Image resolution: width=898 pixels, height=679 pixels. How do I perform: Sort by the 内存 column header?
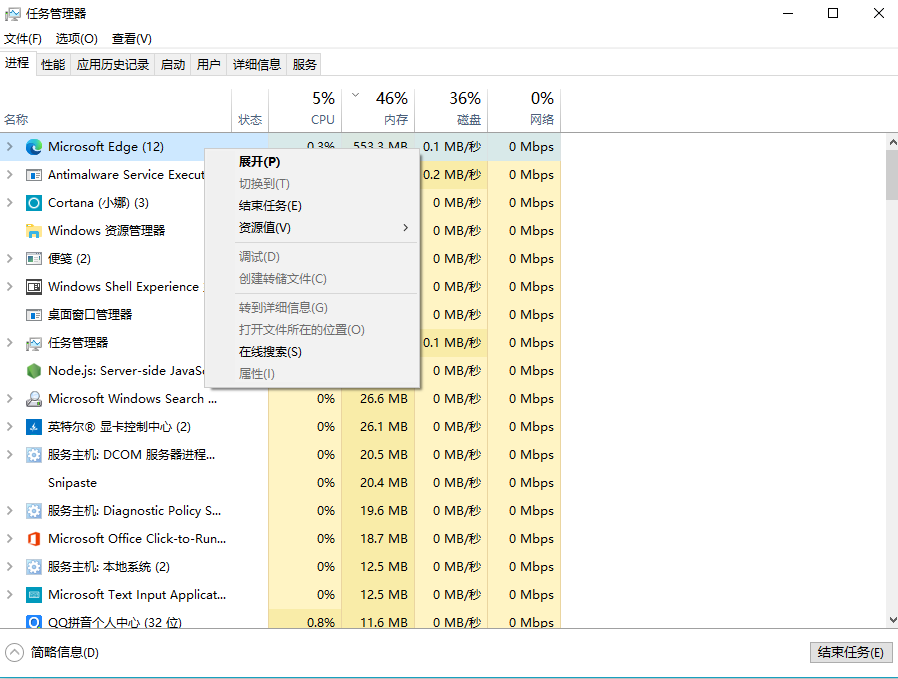coord(379,110)
